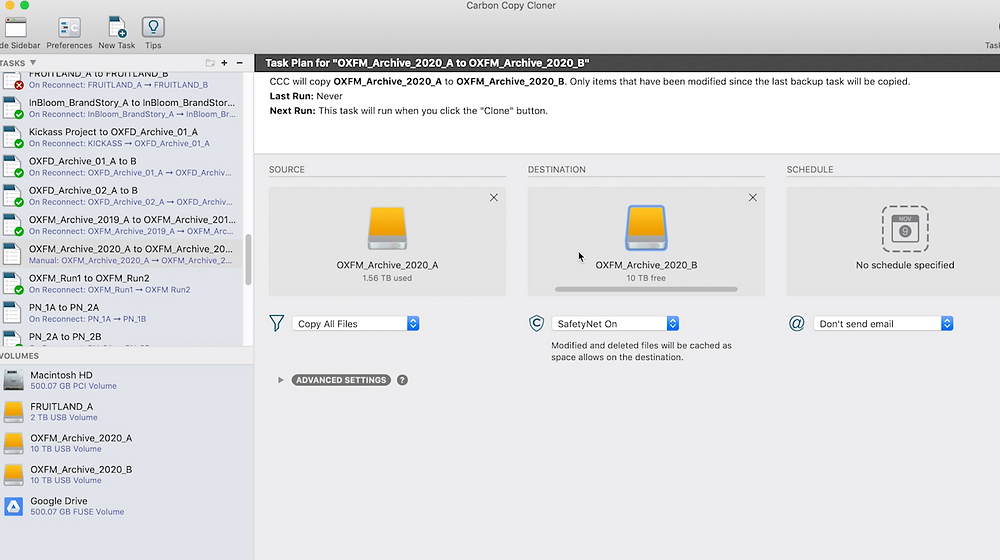Click the filter funnel icon
Image resolution: width=1000 pixels, height=560 pixels.
[x=276, y=323]
